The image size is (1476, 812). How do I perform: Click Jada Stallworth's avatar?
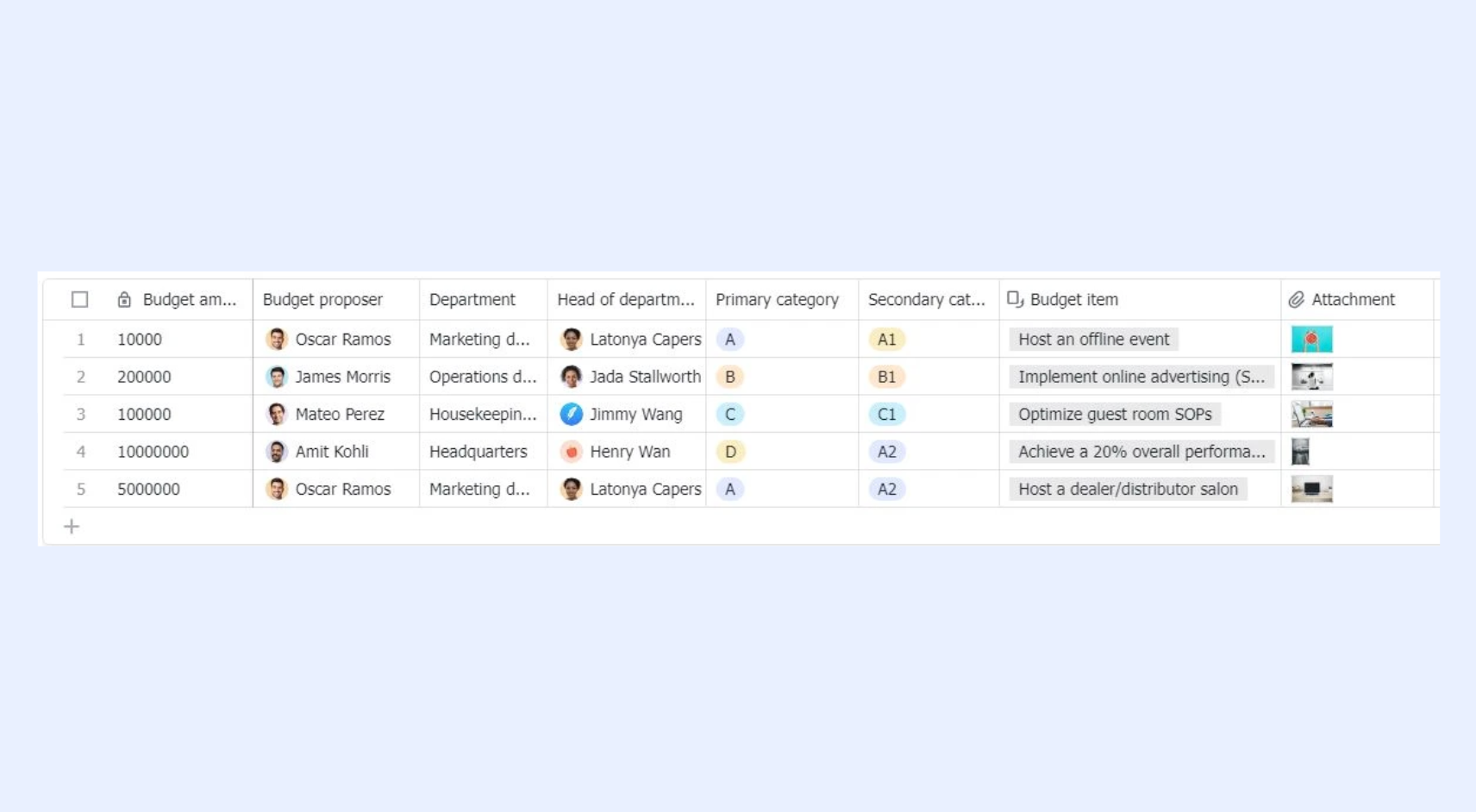tap(571, 377)
